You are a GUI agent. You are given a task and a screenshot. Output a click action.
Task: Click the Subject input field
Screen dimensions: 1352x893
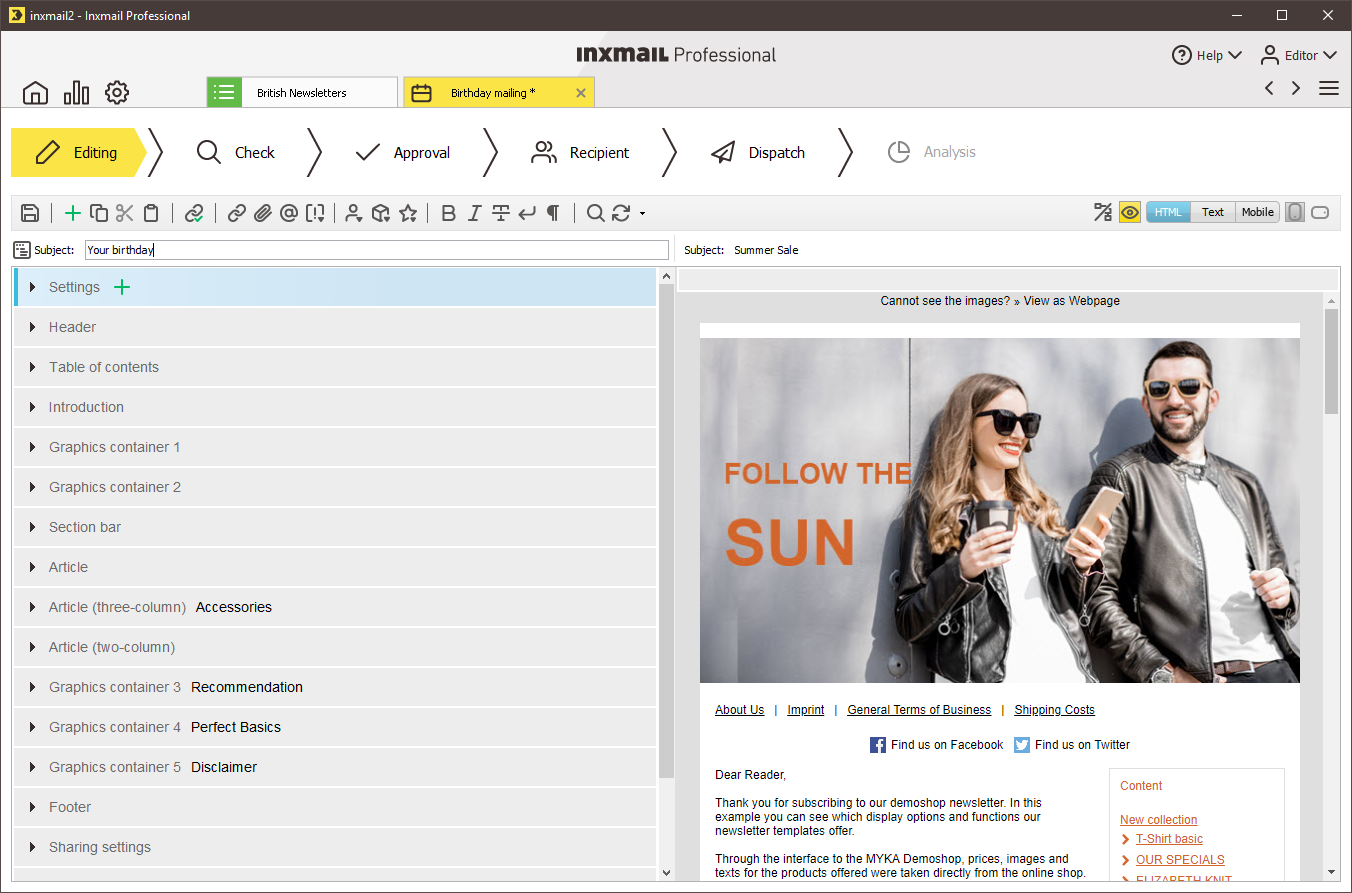click(376, 250)
